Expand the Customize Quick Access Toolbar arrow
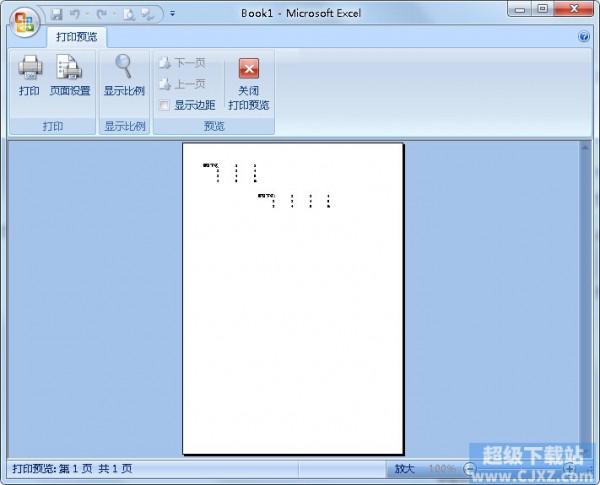The width and height of the screenshot is (600, 485). 172,14
